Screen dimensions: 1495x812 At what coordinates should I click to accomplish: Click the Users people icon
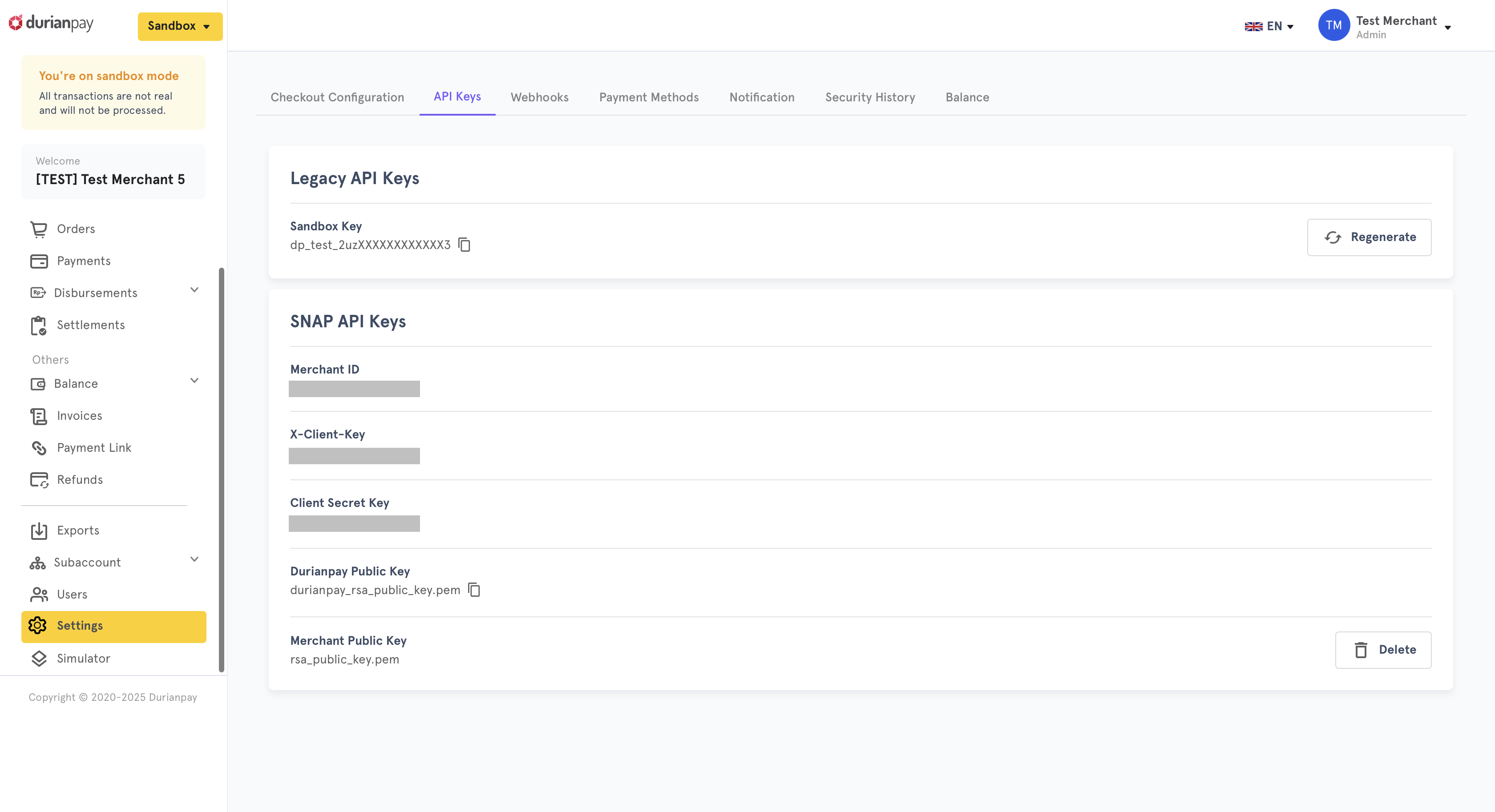39,595
